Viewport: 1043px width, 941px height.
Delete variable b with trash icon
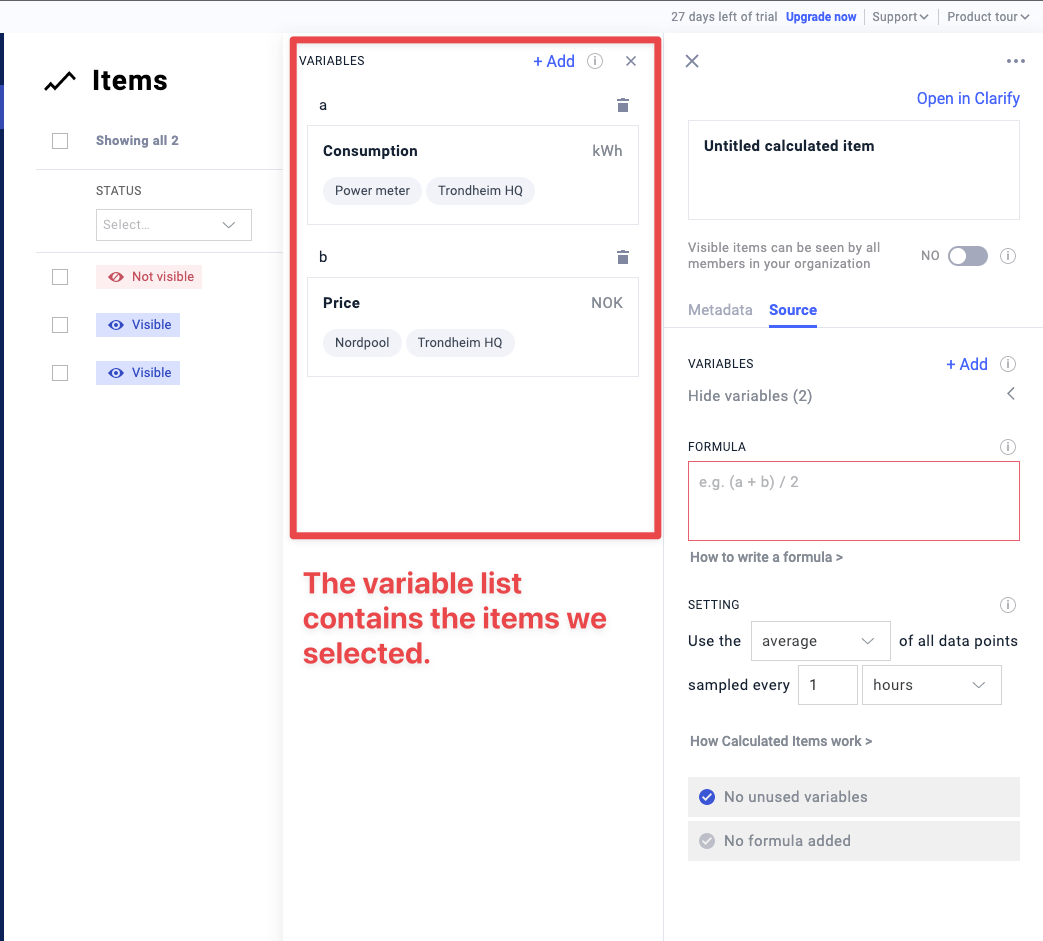point(623,257)
